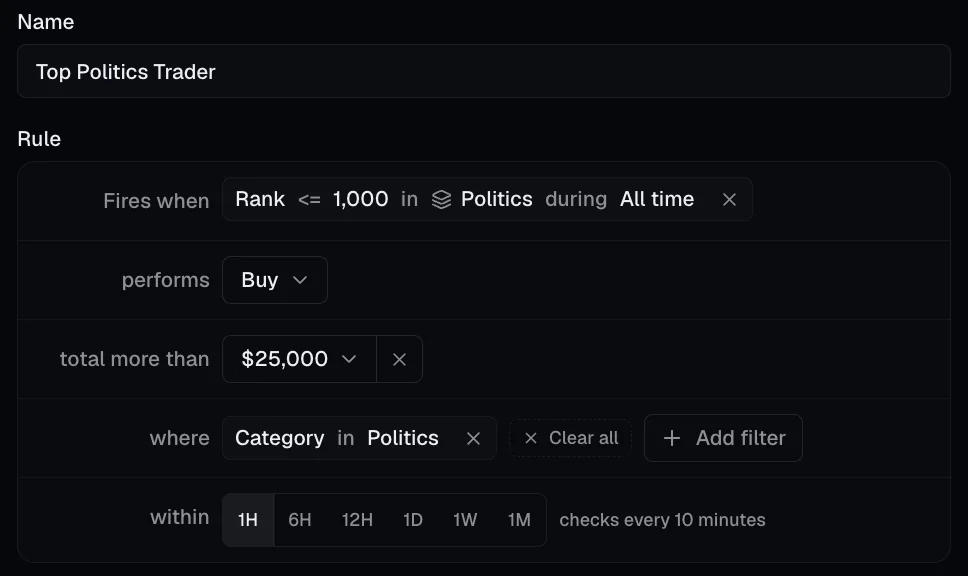The height and width of the screenshot is (576, 968).
Task: Click the 'Politics' value in the Category filter
Action: click(403, 438)
